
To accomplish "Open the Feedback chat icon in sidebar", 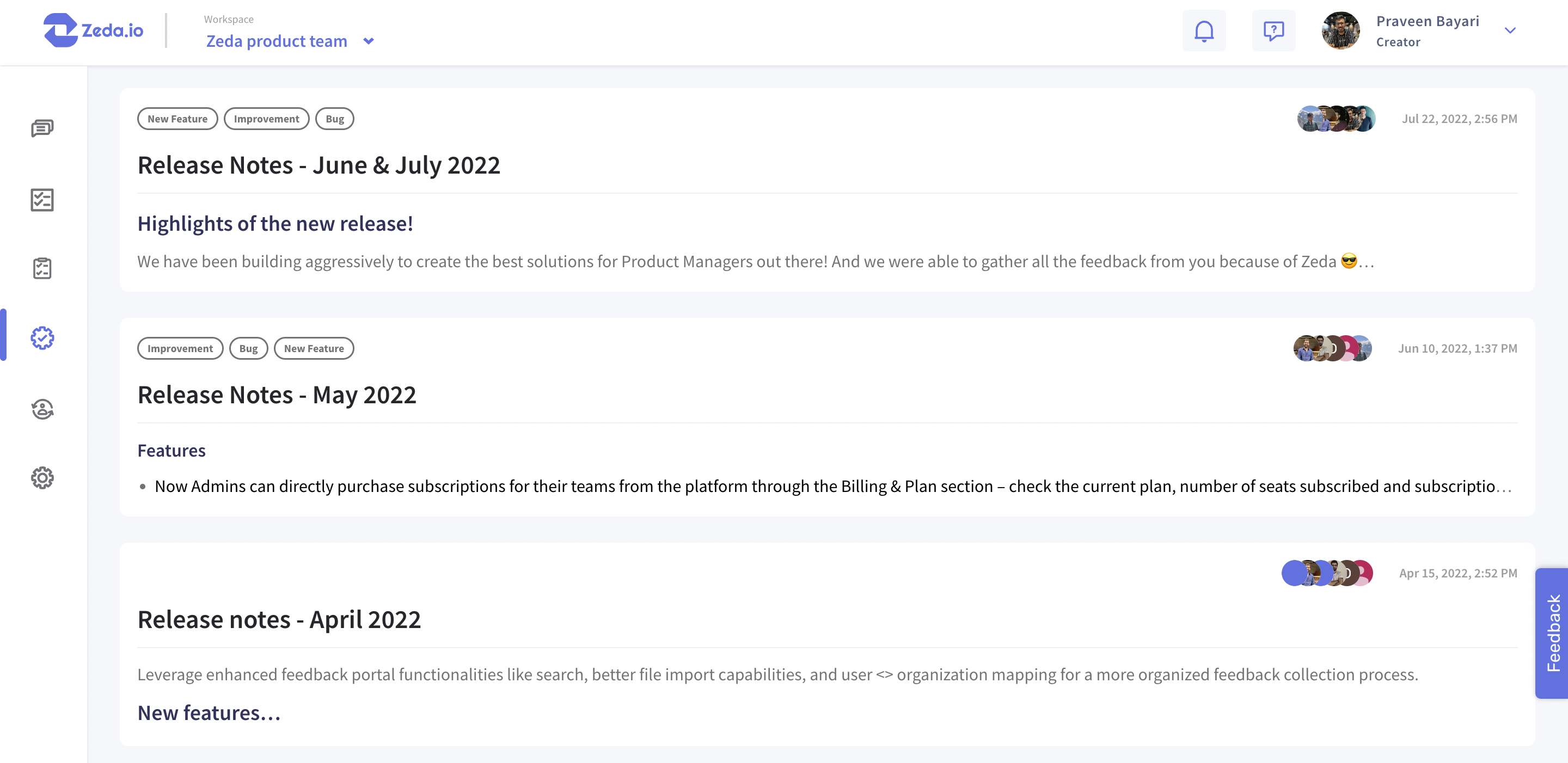I will [42, 128].
